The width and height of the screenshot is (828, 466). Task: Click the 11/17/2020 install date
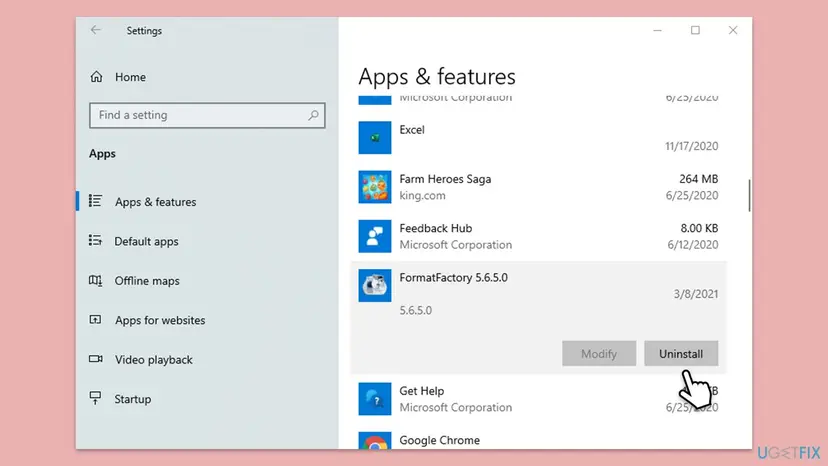click(691, 146)
